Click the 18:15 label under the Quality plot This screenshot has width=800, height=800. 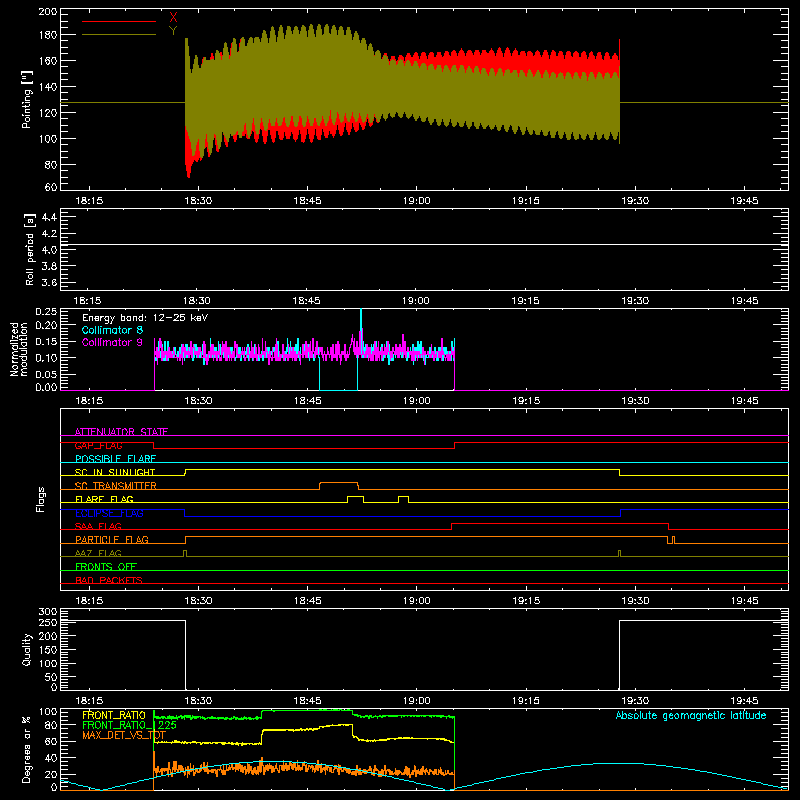(x=89, y=701)
